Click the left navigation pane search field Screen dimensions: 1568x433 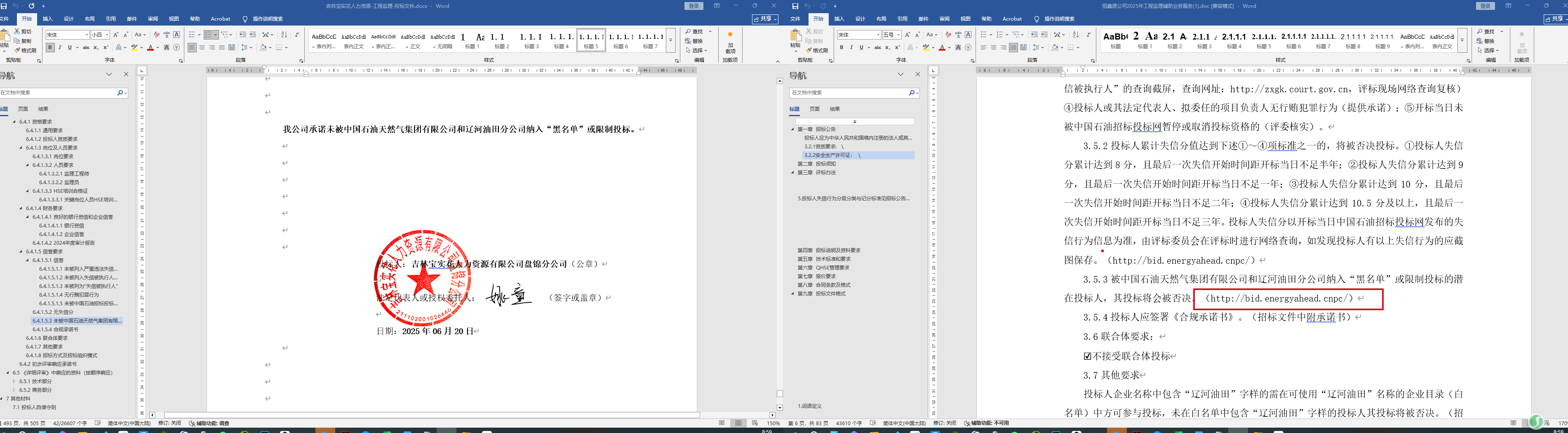[x=58, y=92]
